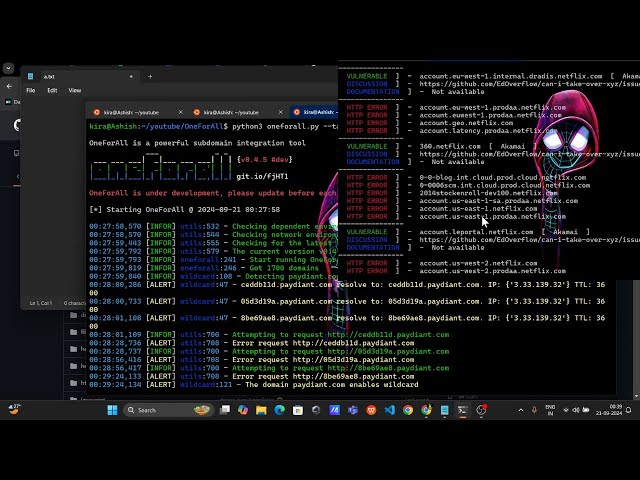Click 0-0-blog.int.cloud.prod.cloud.netflix.com entry
The width and height of the screenshot is (640, 480).
pos(502,177)
